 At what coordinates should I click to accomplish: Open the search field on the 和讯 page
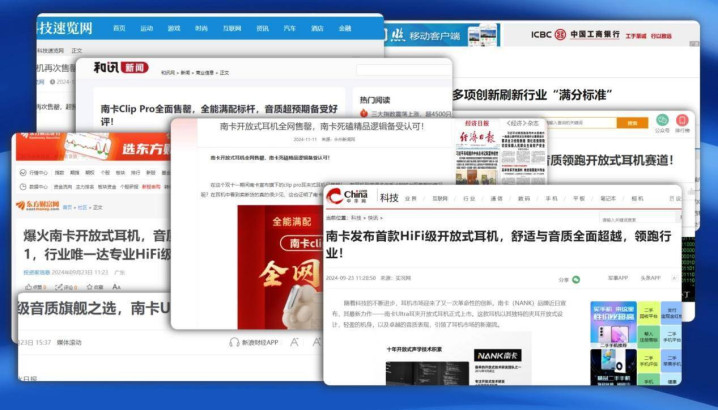tap(404, 70)
